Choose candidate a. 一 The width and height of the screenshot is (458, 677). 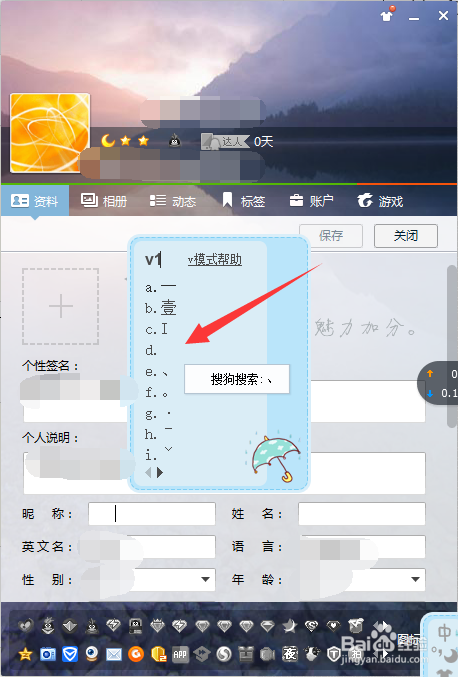click(x=161, y=287)
